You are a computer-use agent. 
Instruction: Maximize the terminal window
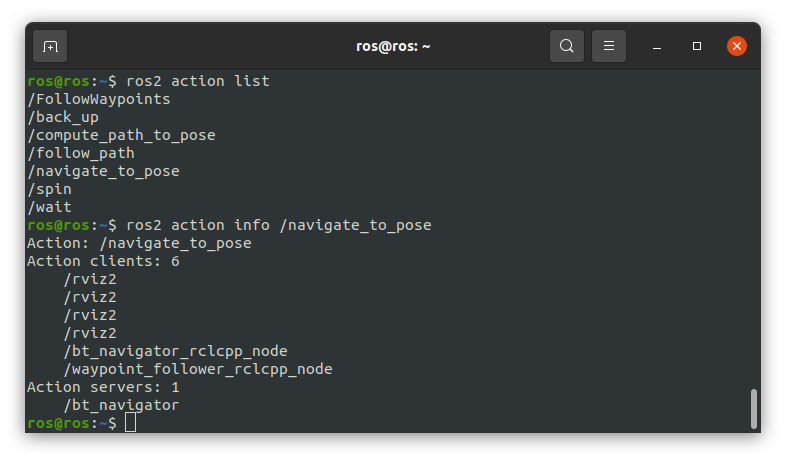pos(697,46)
